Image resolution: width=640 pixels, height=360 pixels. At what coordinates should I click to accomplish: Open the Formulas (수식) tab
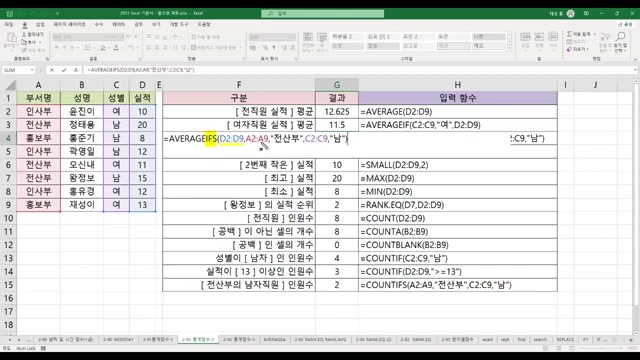[x=99, y=24]
